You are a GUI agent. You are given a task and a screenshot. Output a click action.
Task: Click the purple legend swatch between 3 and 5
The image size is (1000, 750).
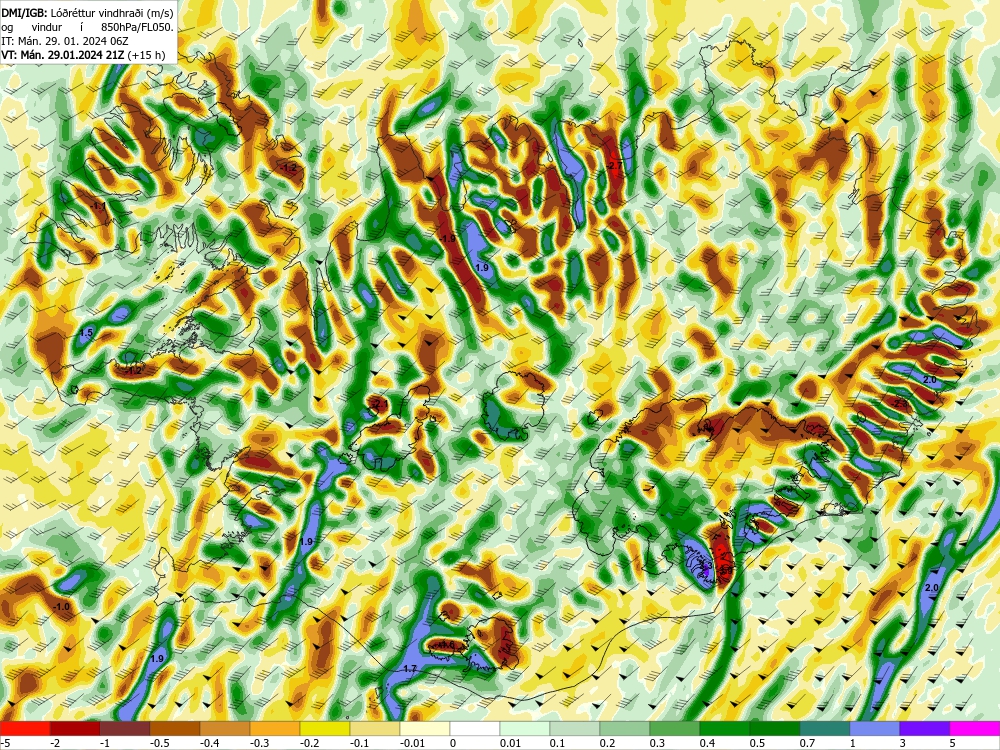(925, 728)
